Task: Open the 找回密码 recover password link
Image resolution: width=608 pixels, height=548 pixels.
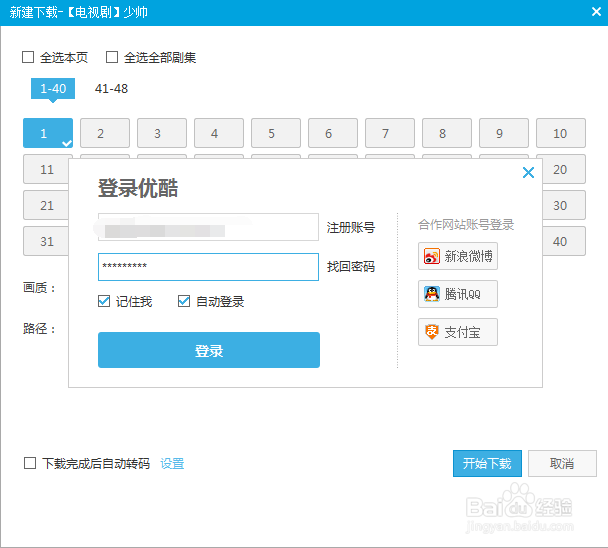Action: (351, 266)
